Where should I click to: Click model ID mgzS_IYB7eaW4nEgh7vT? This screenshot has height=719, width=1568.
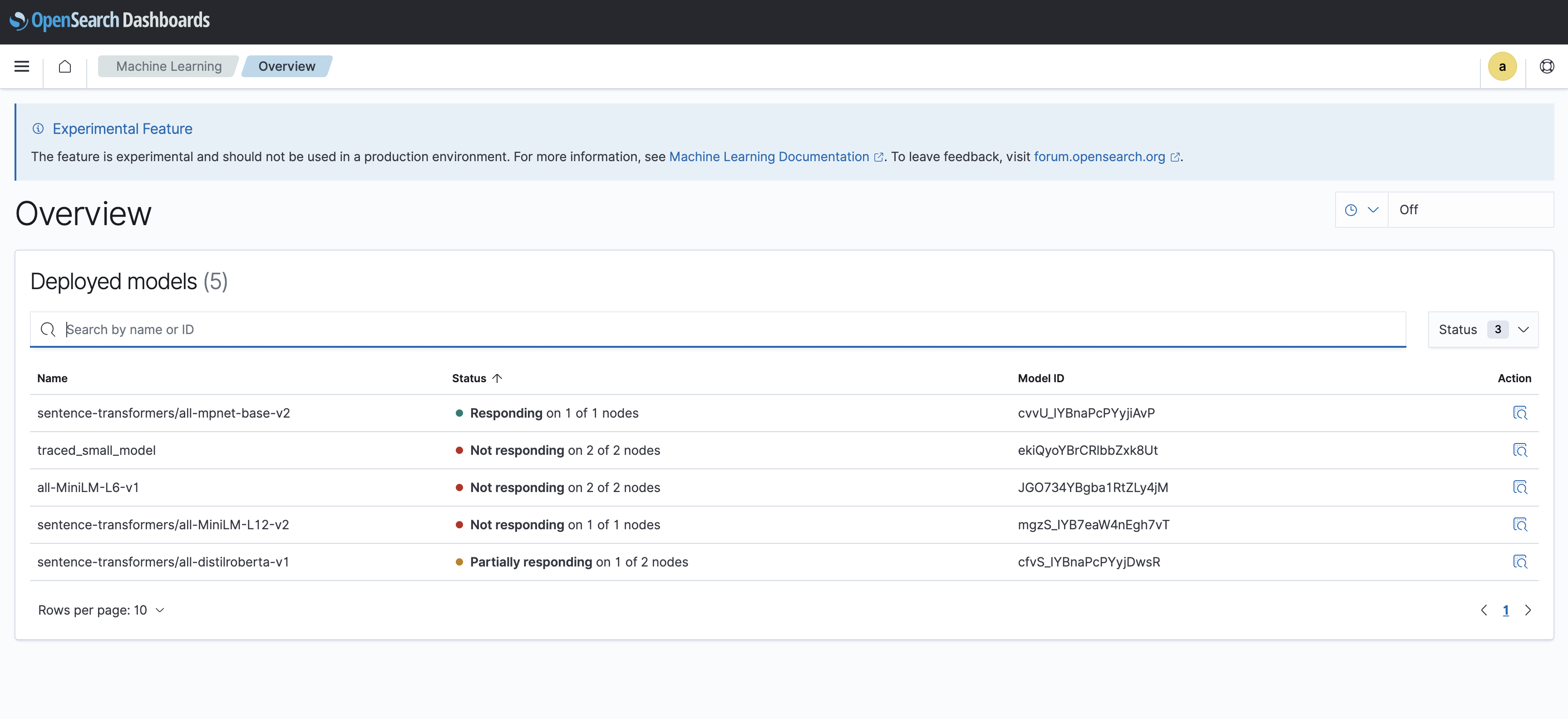pos(1093,524)
